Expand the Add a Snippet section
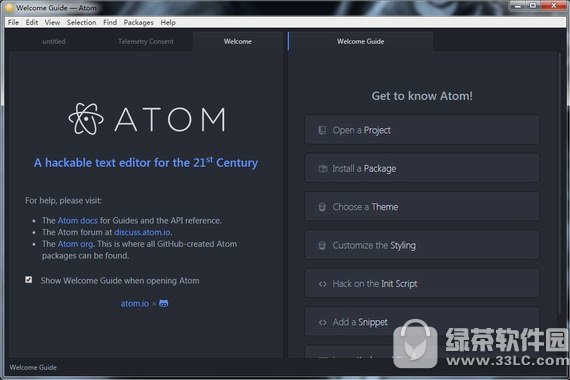This screenshot has width=570, height=380. click(422, 322)
